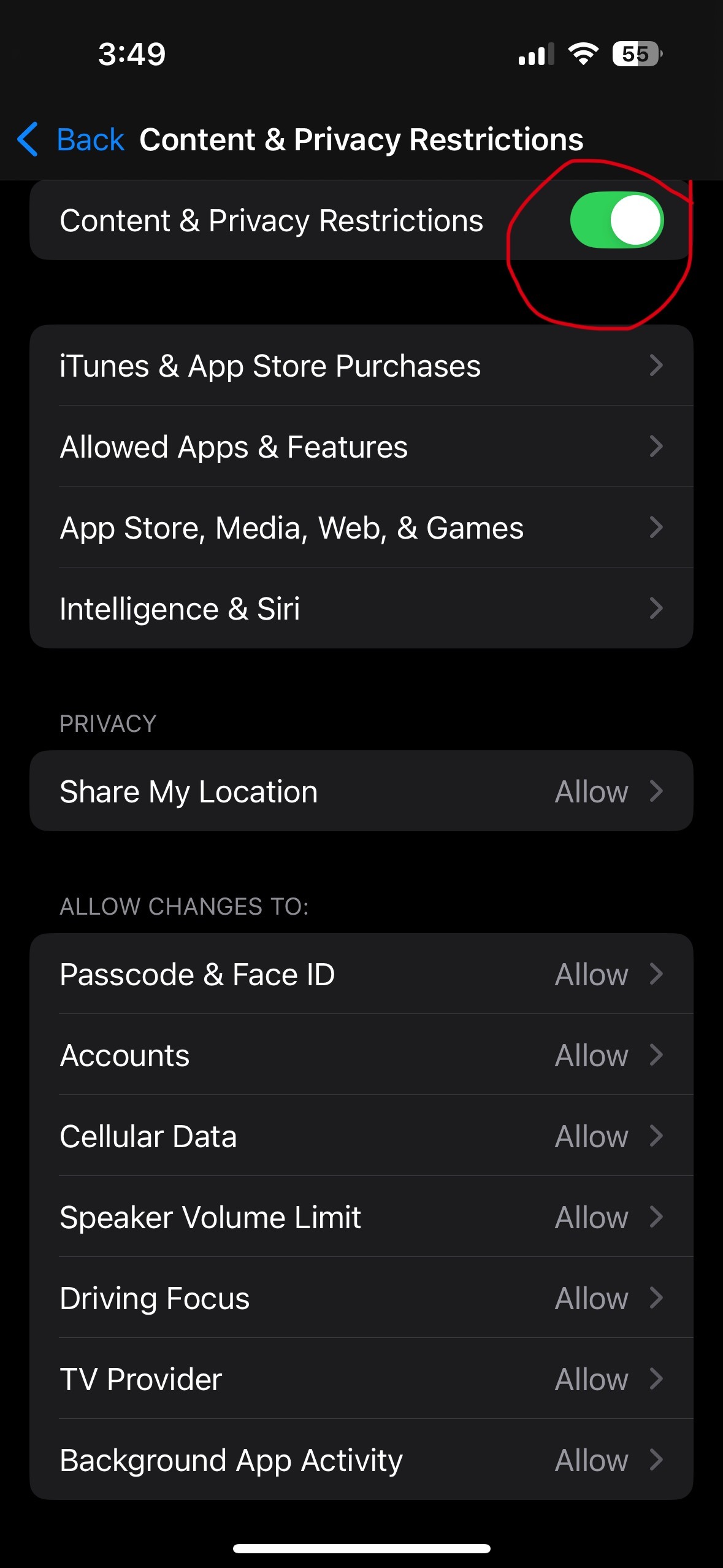723x1568 pixels.
Task: Tap the Back link text
Action: pyautogui.click(x=90, y=139)
